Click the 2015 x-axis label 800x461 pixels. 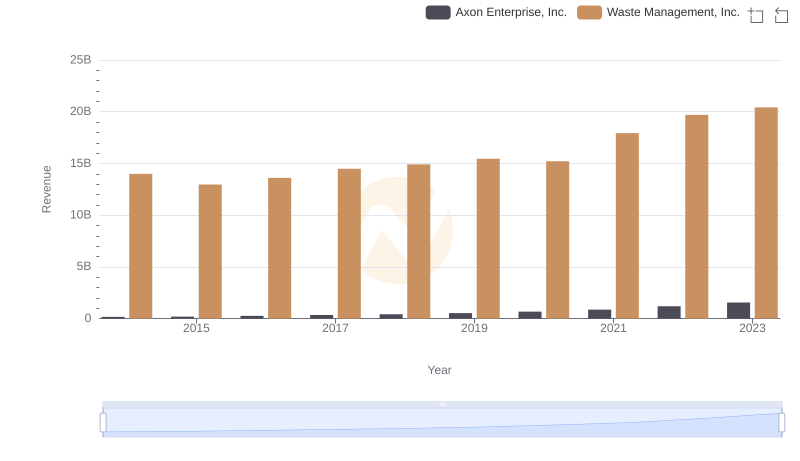coord(196,328)
